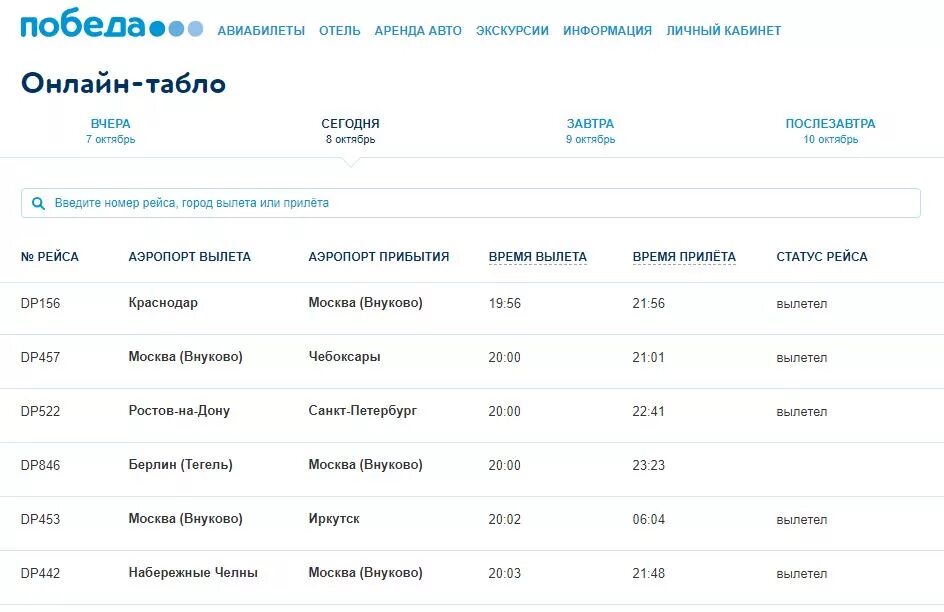Open the Личный кабинет menu item
The image size is (944, 612).
click(724, 31)
